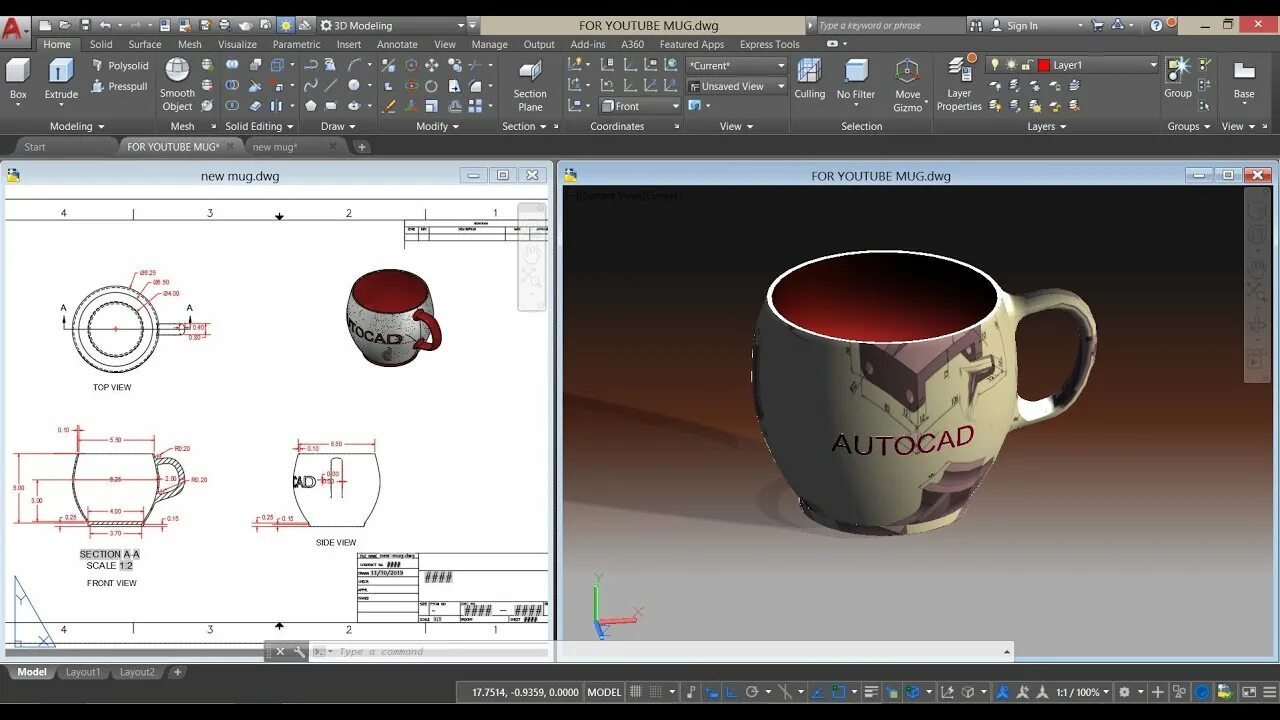Expand the Draw panel dropdown
1280x720 pixels.
[x=338, y=126]
